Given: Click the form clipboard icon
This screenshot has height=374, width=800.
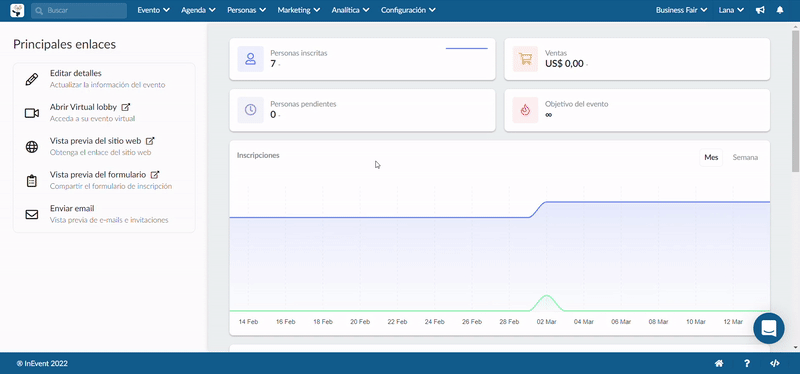Looking at the screenshot, I should [x=32, y=181].
